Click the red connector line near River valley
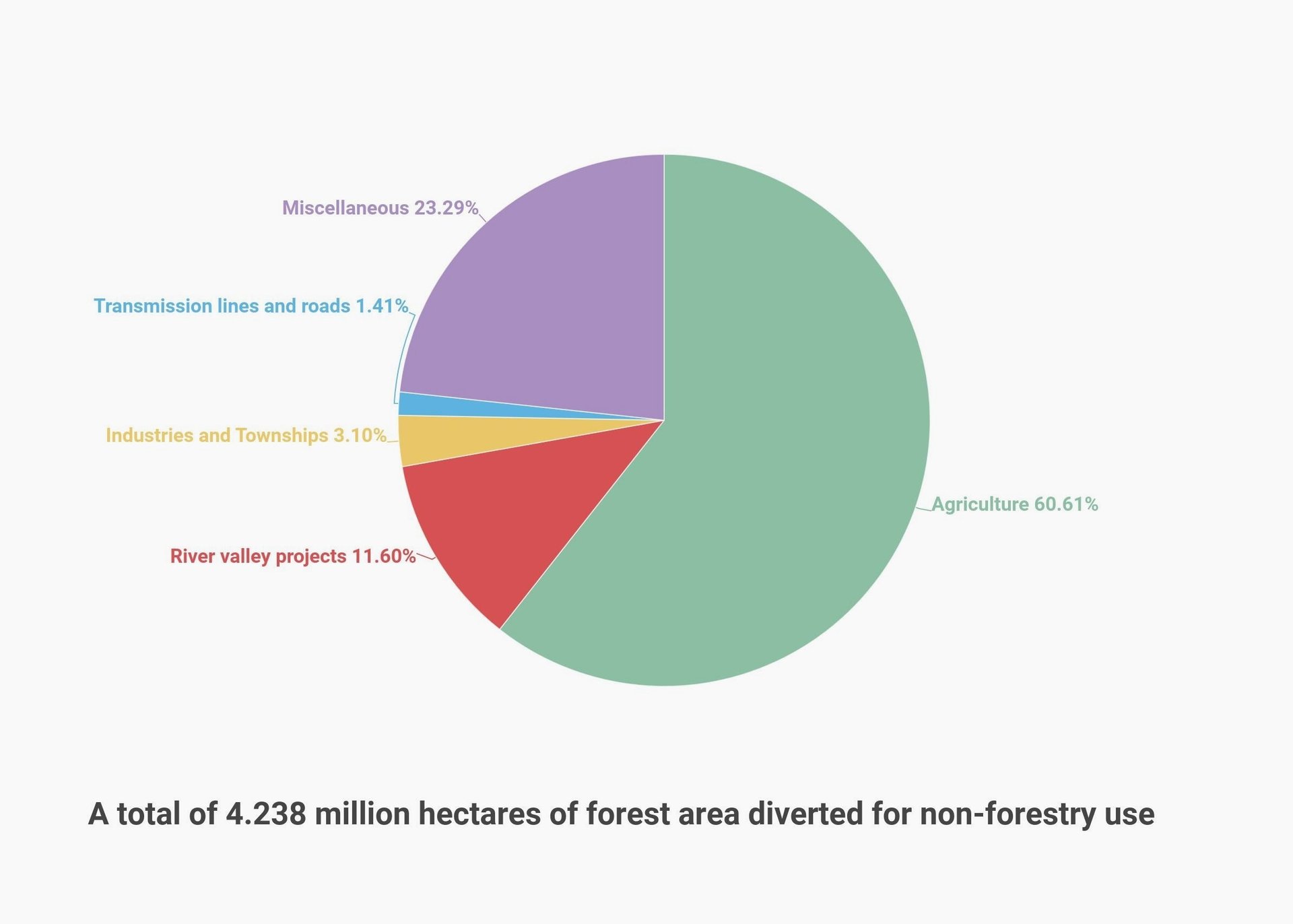1293x924 pixels. [x=426, y=557]
